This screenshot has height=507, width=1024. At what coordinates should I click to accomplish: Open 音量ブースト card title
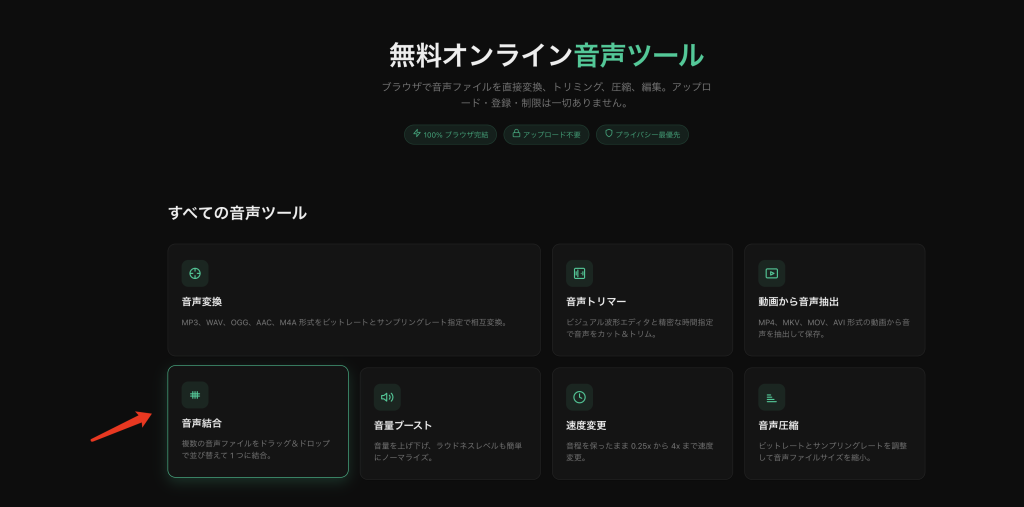[x=403, y=425]
